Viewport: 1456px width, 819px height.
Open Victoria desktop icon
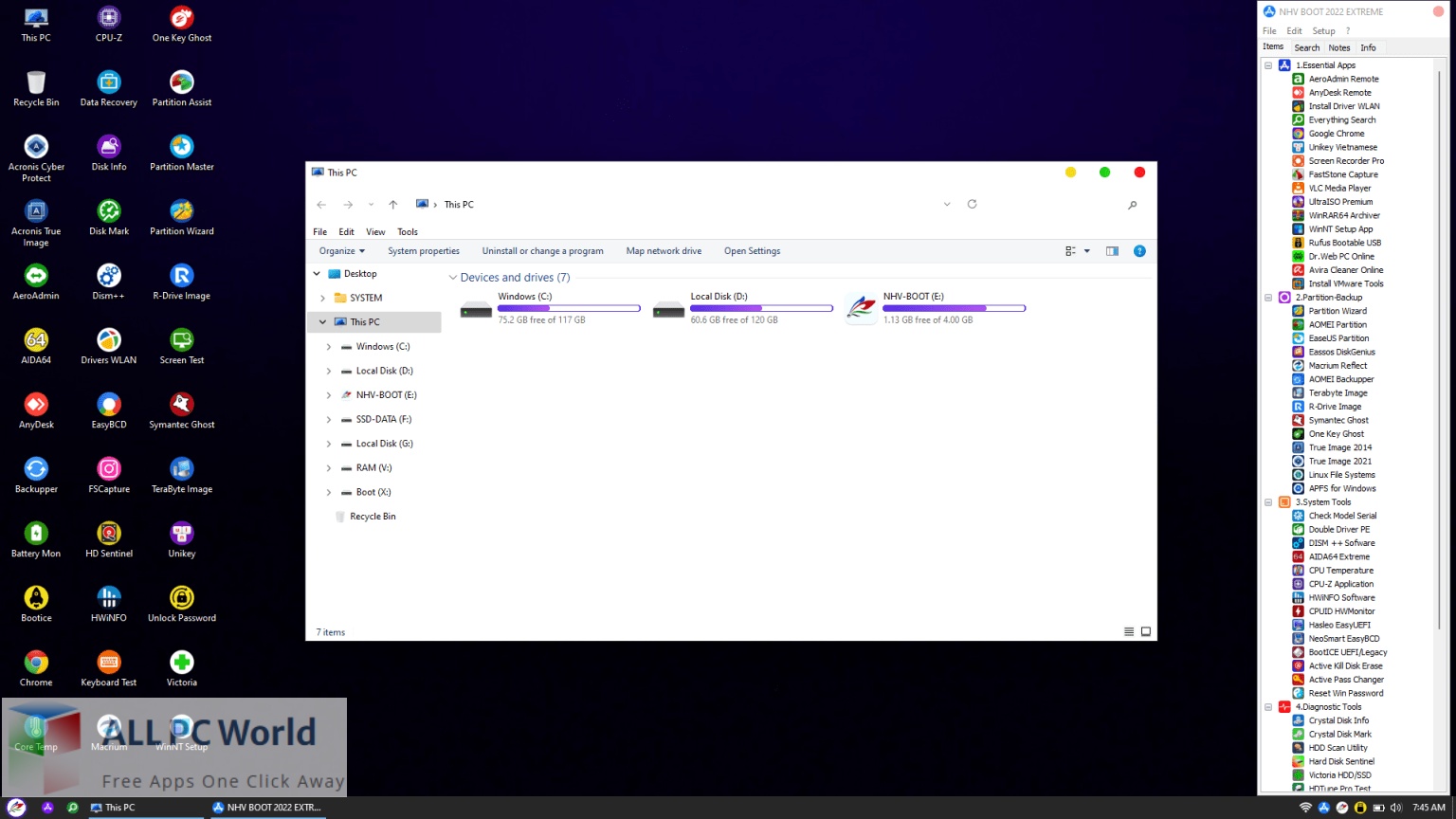point(182,669)
